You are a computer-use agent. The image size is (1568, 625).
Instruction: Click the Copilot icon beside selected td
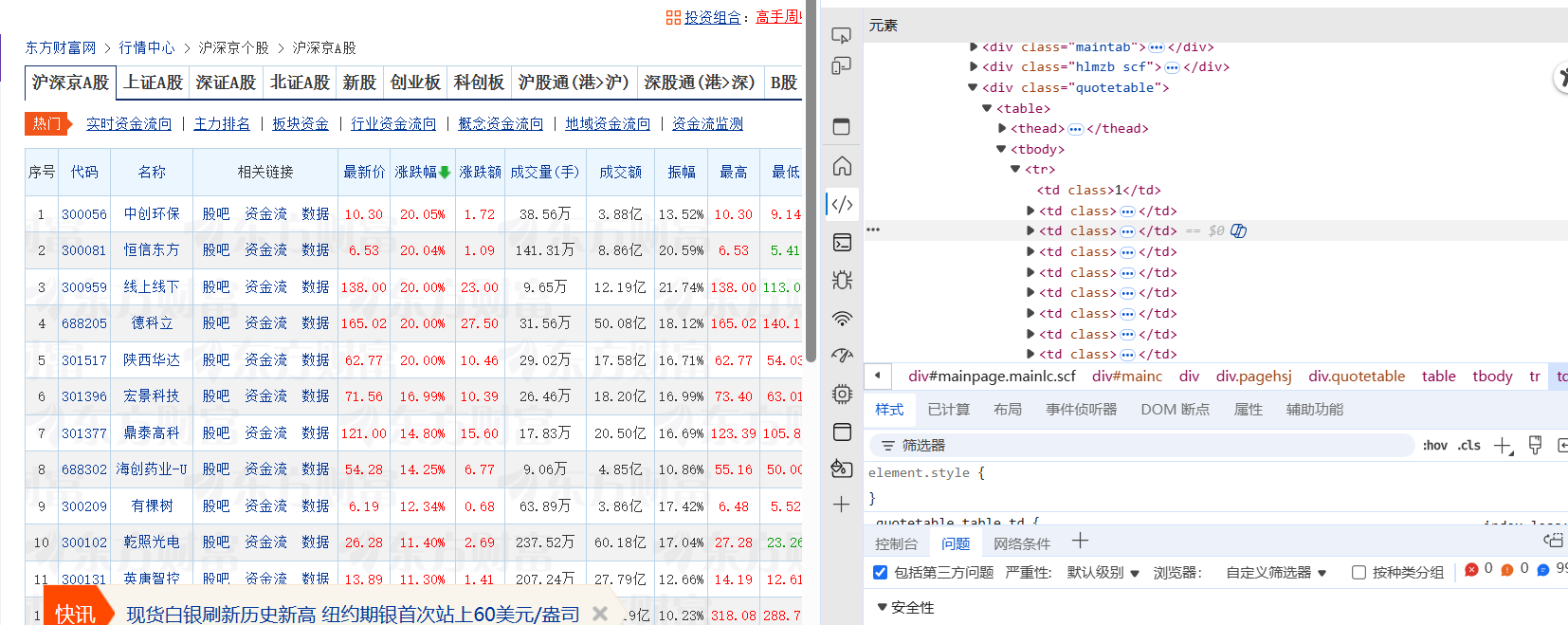coord(1238,231)
